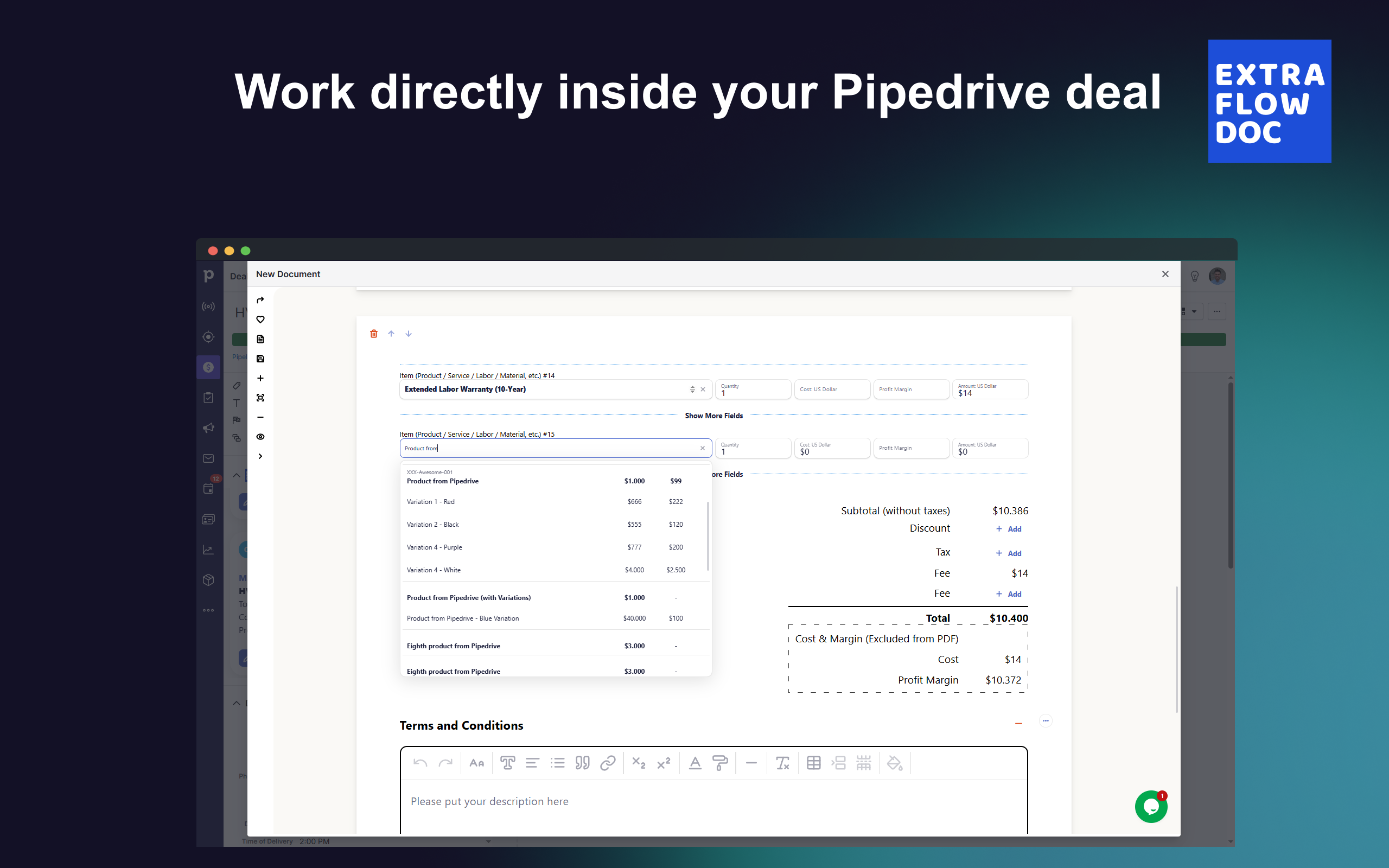Click the Quantity field for item #15
This screenshot has width=1389, height=868.
[x=753, y=448]
